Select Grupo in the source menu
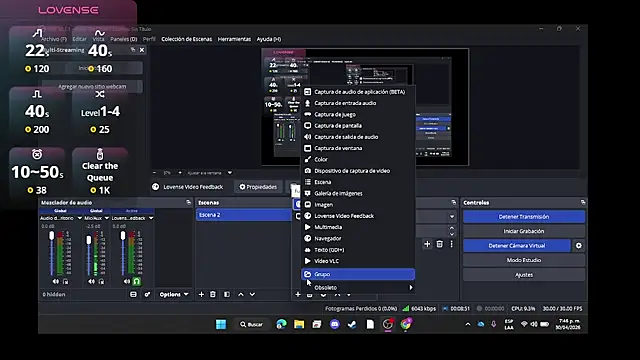 (x=358, y=274)
